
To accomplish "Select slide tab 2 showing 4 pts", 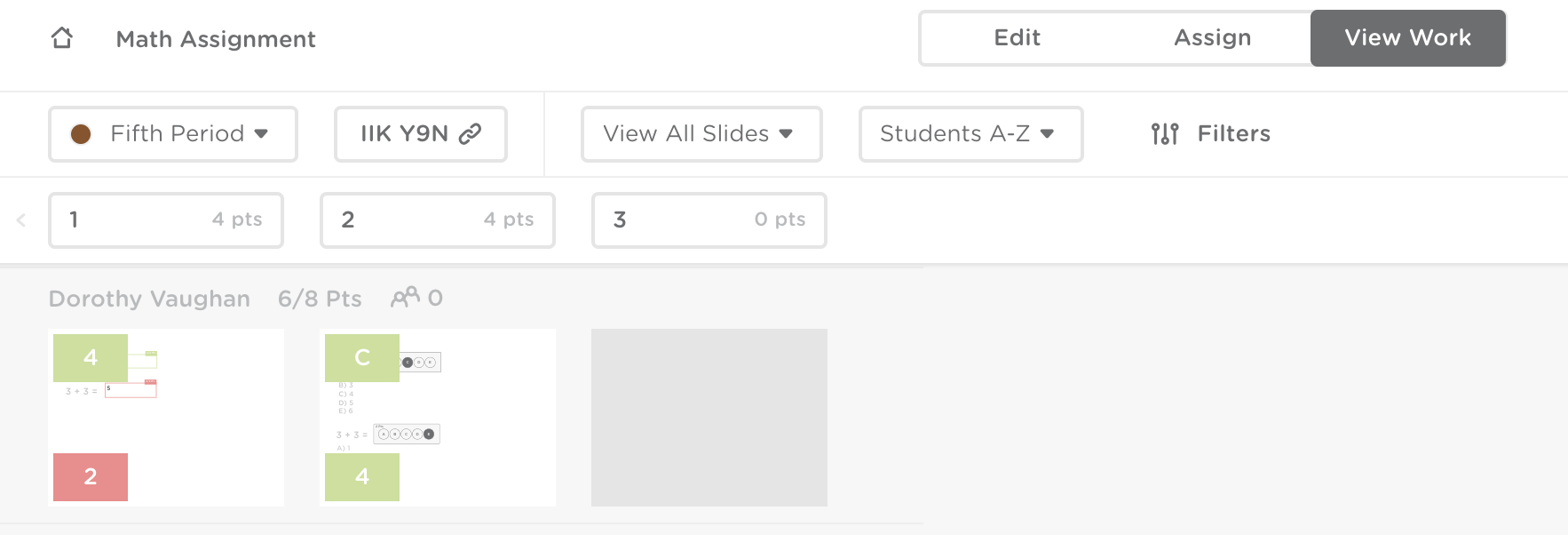I will click(x=438, y=220).
